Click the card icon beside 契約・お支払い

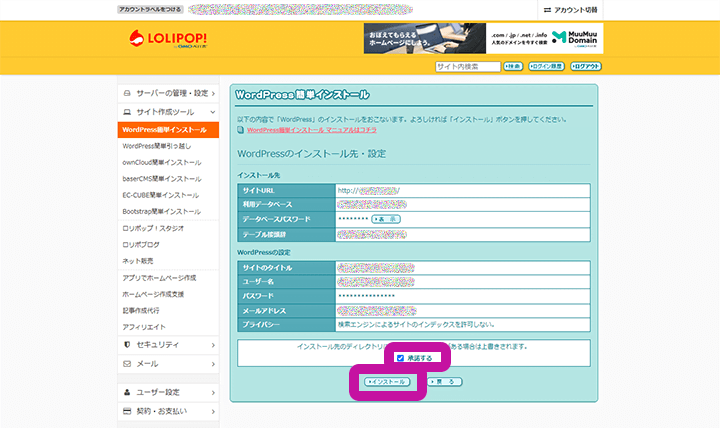click(x=127, y=411)
